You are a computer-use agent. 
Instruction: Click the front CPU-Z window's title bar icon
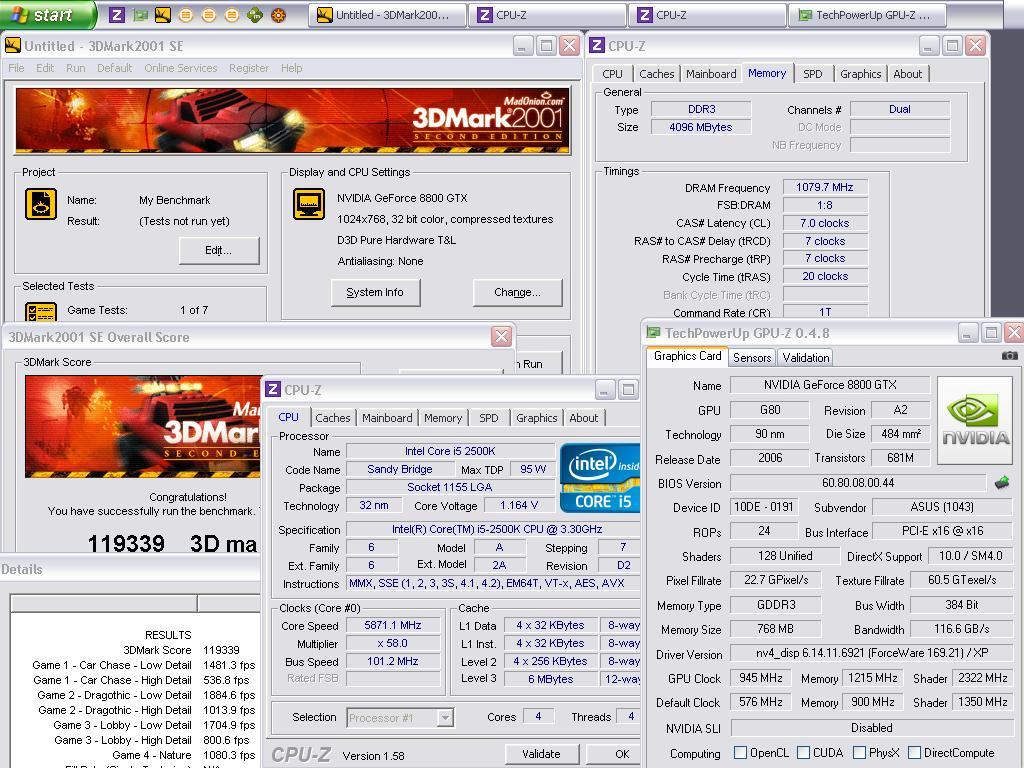(273, 389)
